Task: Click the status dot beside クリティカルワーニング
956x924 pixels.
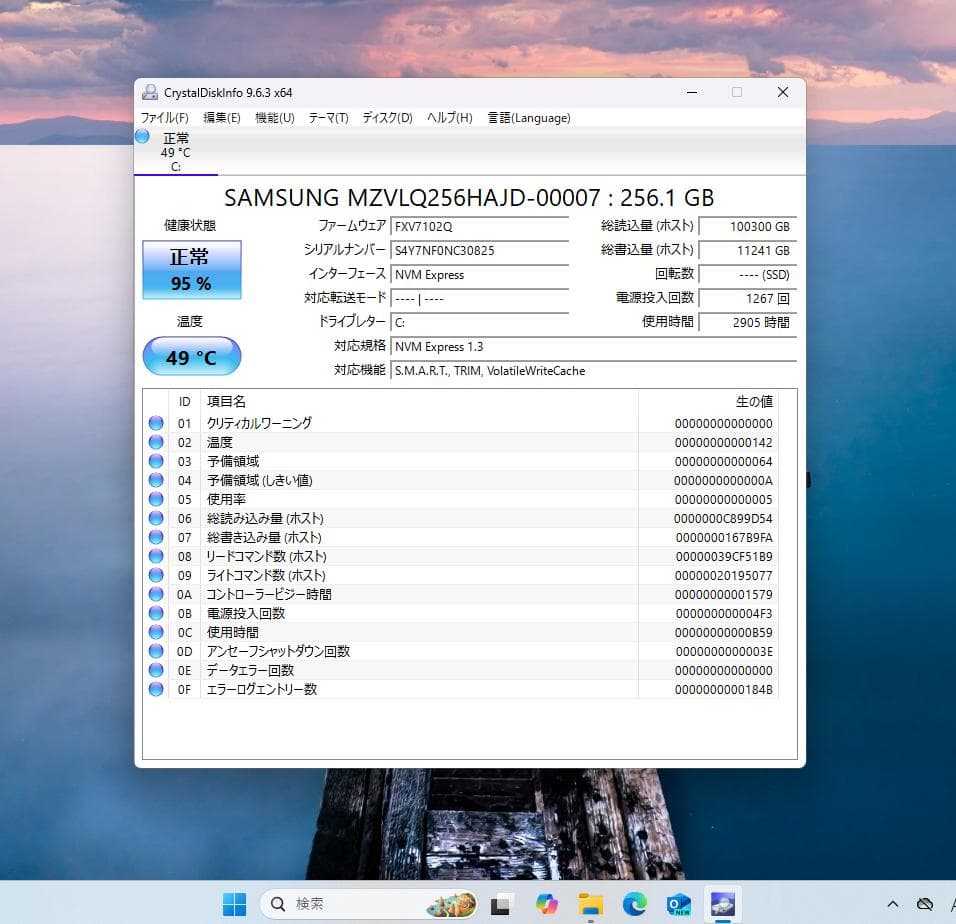Action: tap(156, 423)
